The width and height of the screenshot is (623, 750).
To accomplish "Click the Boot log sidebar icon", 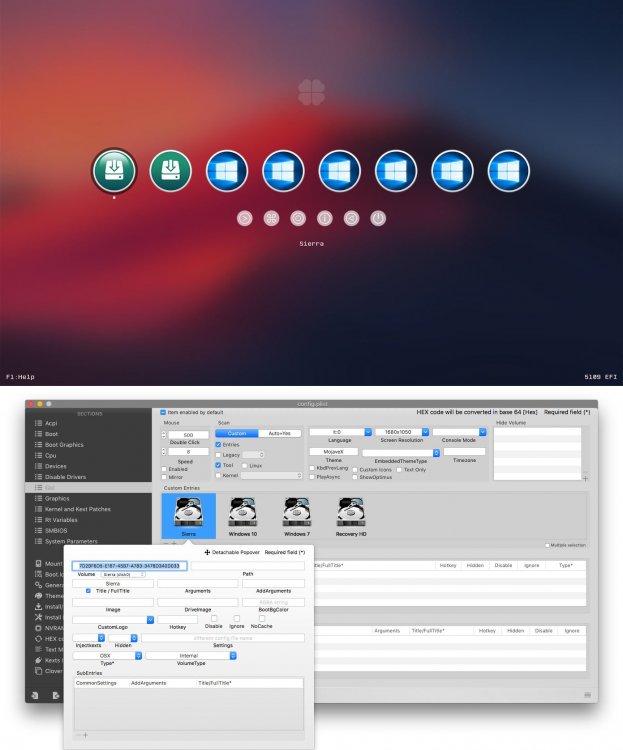I will pos(38,574).
